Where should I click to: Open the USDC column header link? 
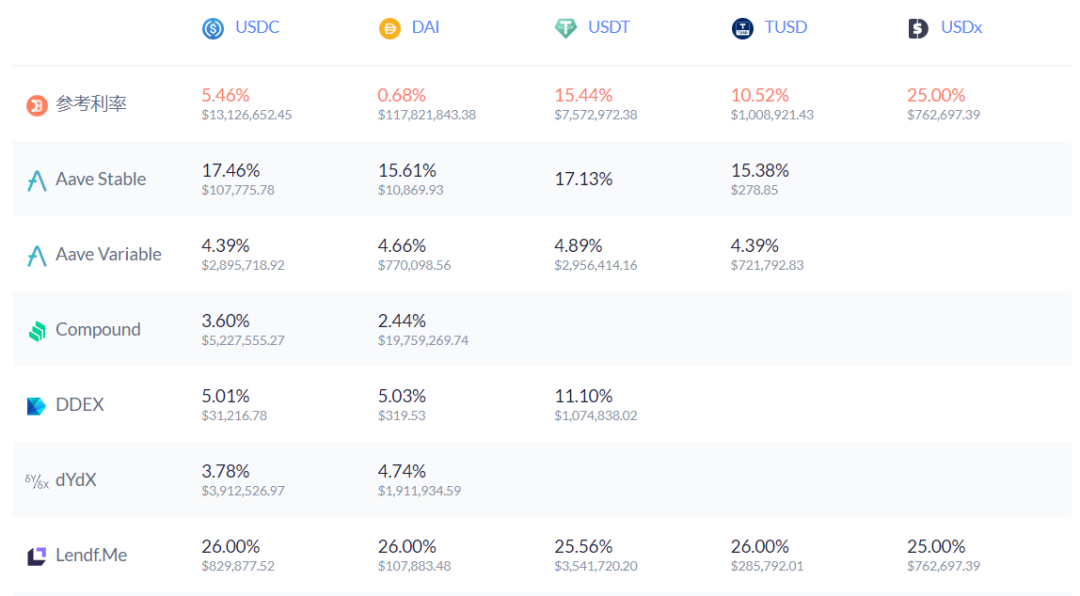[256, 27]
